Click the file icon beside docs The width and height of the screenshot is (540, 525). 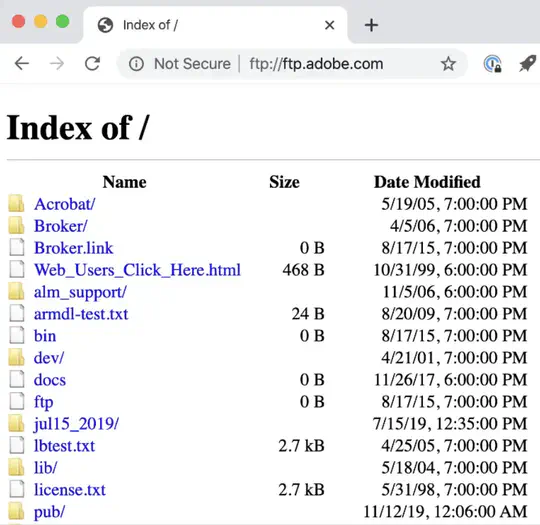click(17, 379)
